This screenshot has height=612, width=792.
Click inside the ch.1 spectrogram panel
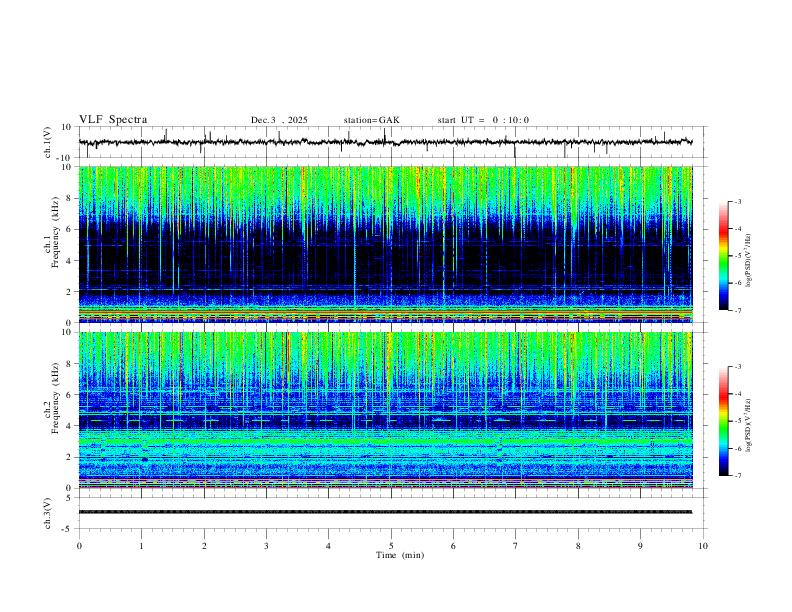coord(385,244)
